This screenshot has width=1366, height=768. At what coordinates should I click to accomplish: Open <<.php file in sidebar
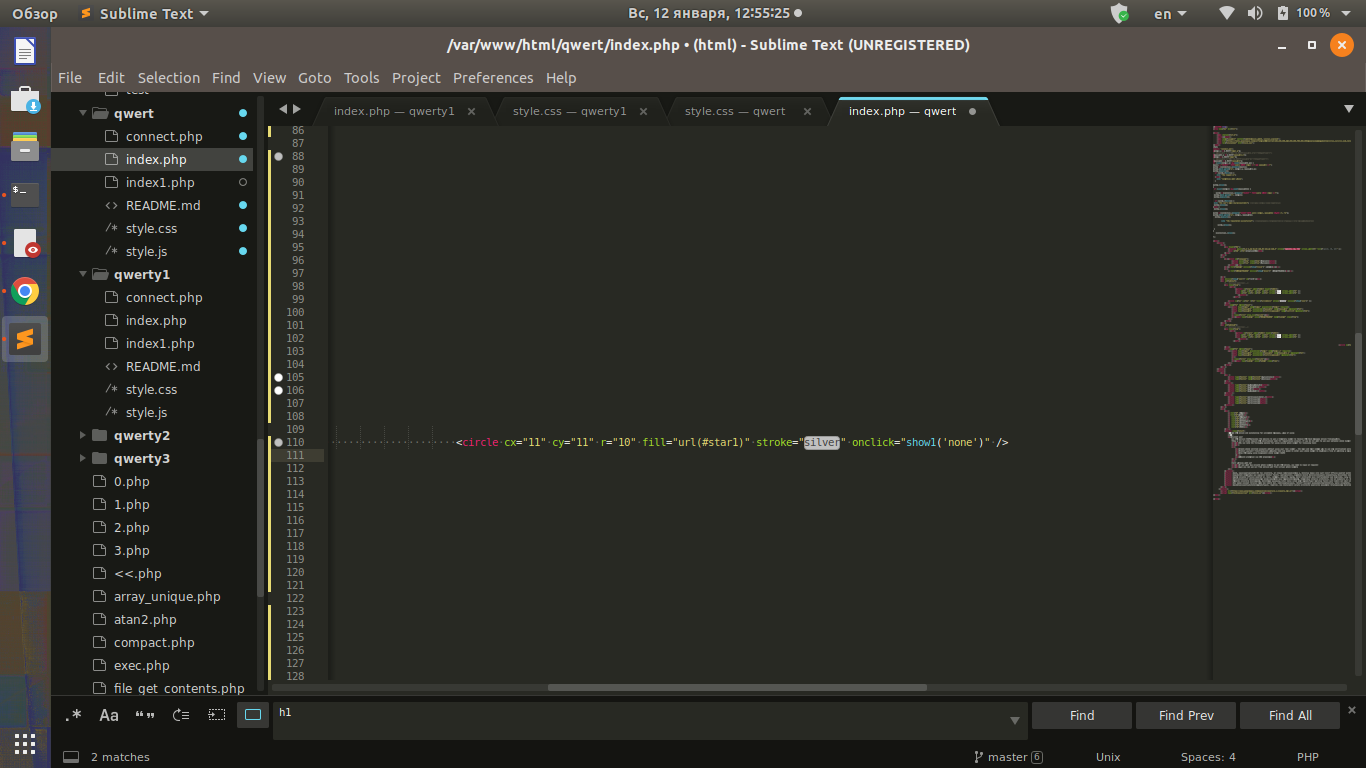[137, 574]
